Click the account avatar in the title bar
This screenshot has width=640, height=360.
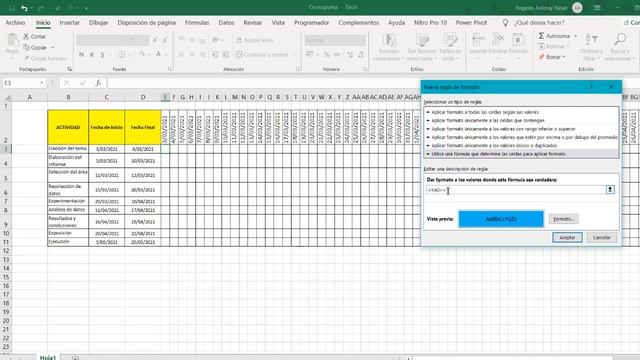click(577, 8)
